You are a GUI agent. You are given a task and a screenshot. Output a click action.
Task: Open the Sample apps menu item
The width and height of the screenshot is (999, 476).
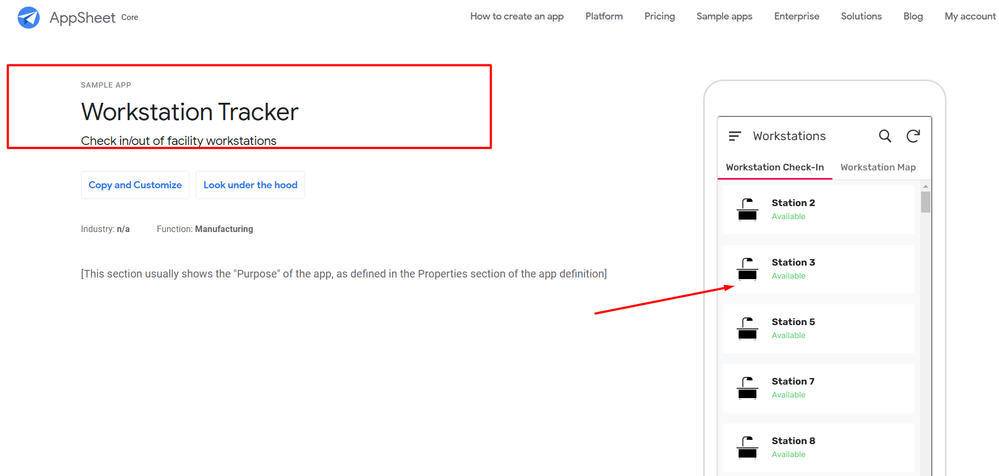pyautogui.click(x=724, y=17)
